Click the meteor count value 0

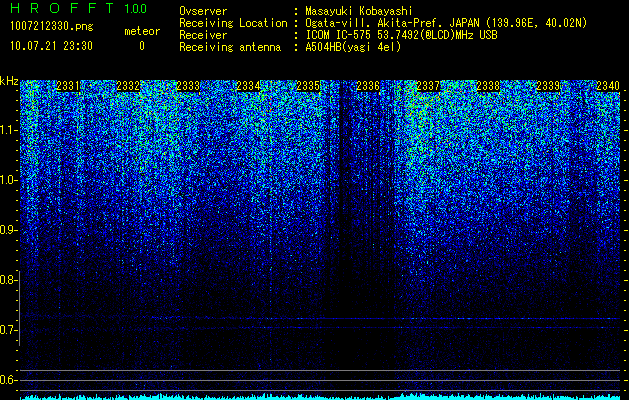(142, 46)
